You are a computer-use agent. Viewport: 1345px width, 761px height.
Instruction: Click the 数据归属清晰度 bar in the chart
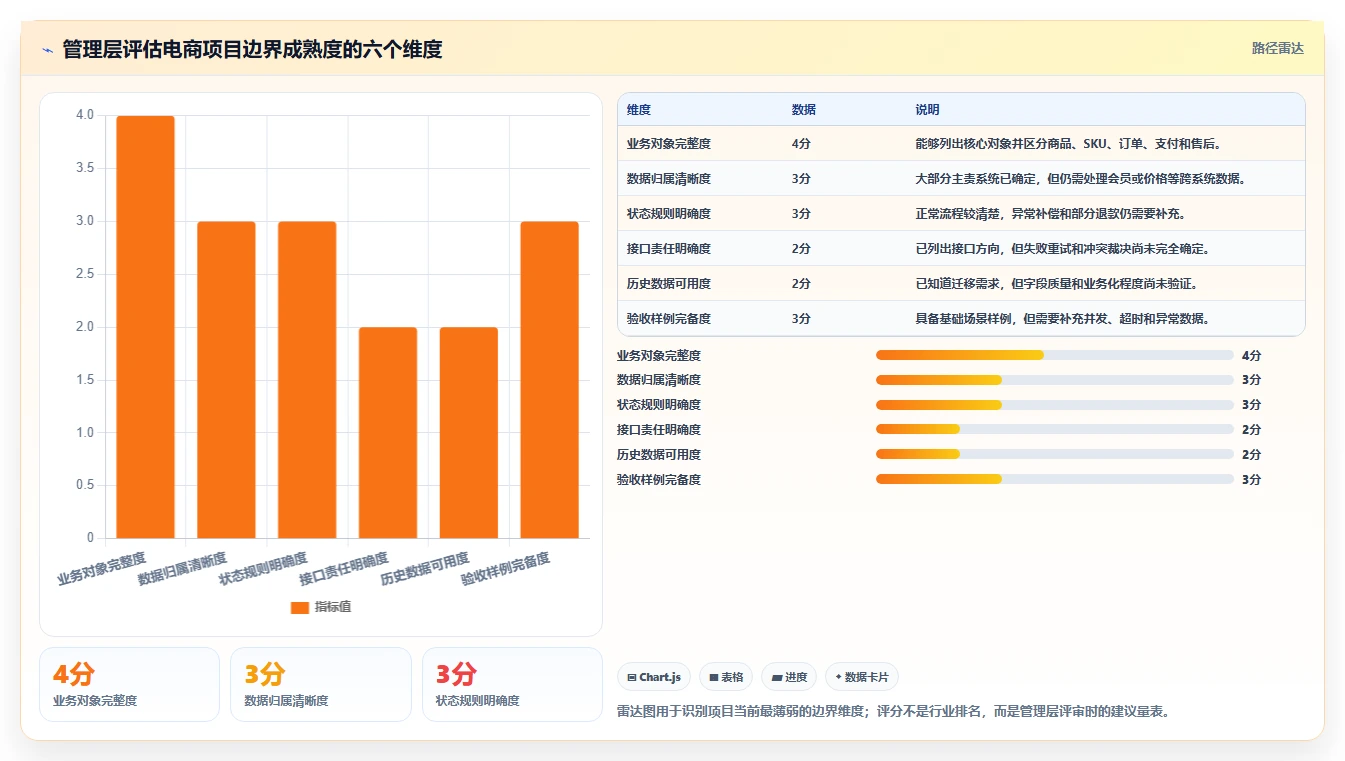226,380
